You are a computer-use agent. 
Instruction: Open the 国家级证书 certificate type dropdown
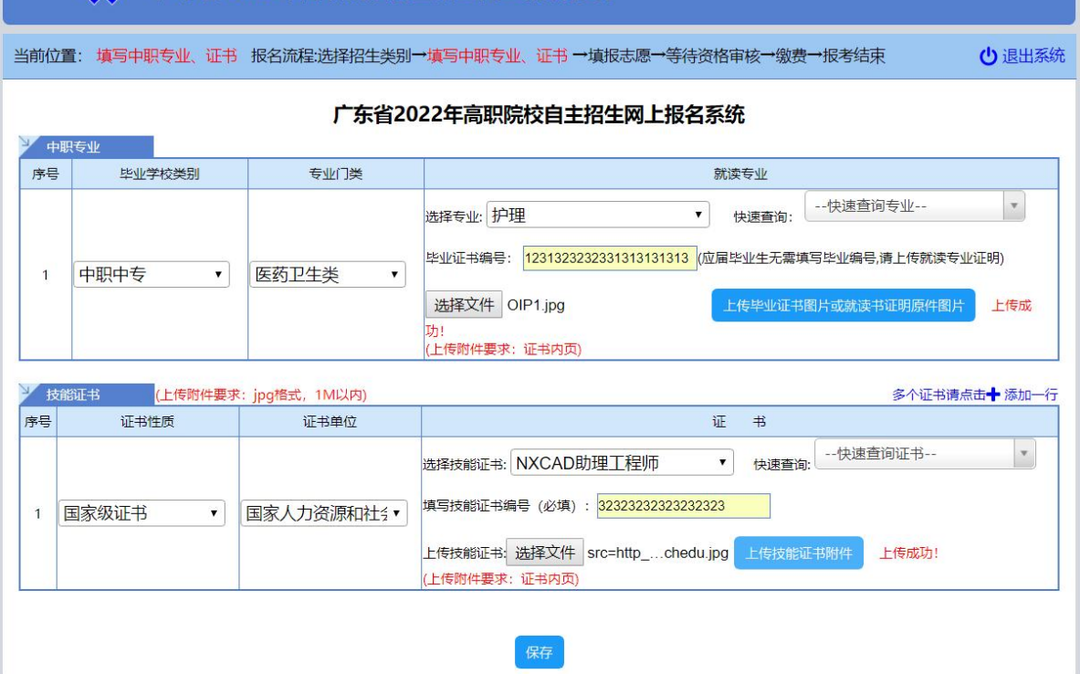pos(141,513)
